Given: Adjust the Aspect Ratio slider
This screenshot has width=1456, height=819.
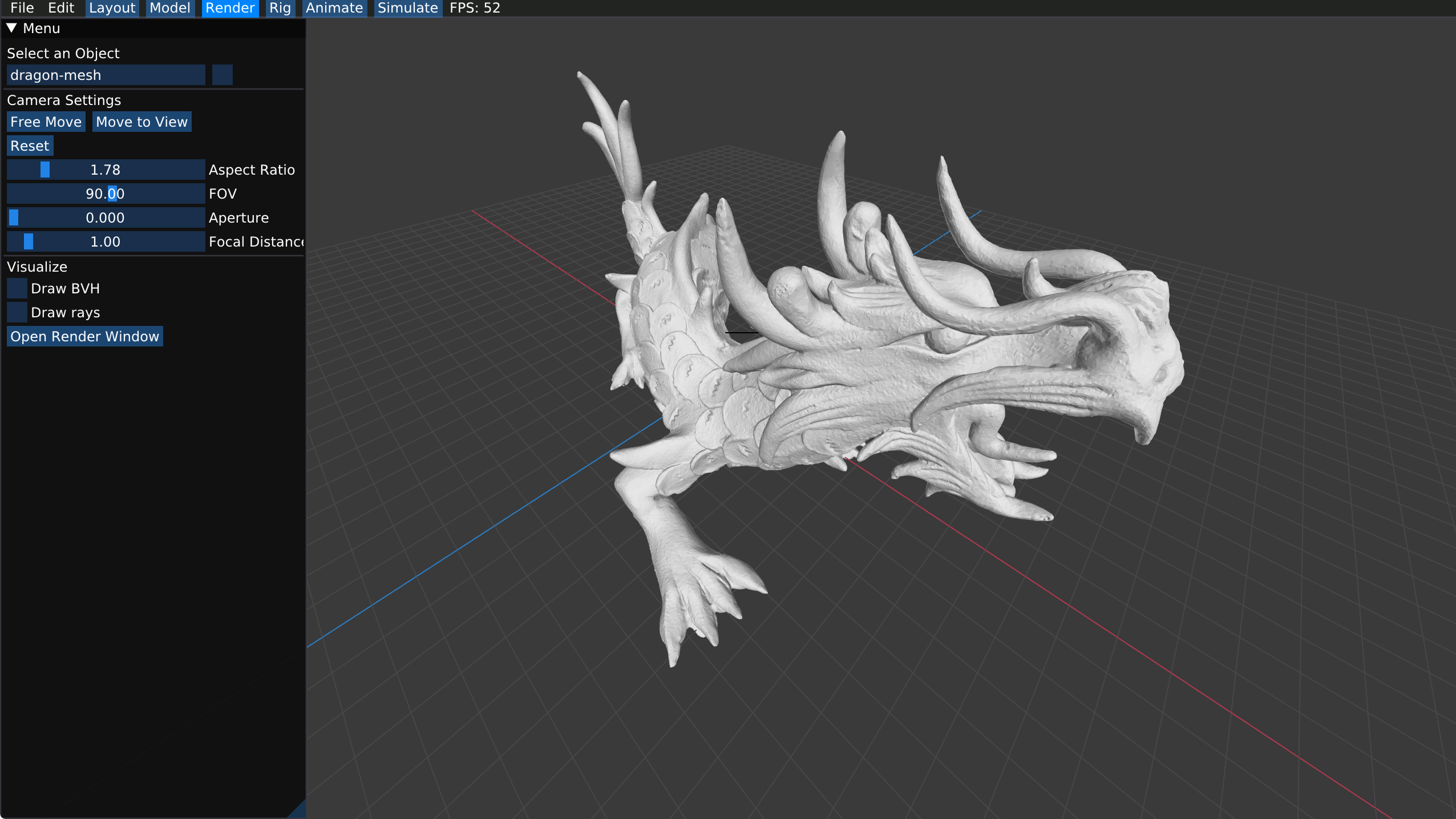Looking at the screenshot, I should click(106, 170).
